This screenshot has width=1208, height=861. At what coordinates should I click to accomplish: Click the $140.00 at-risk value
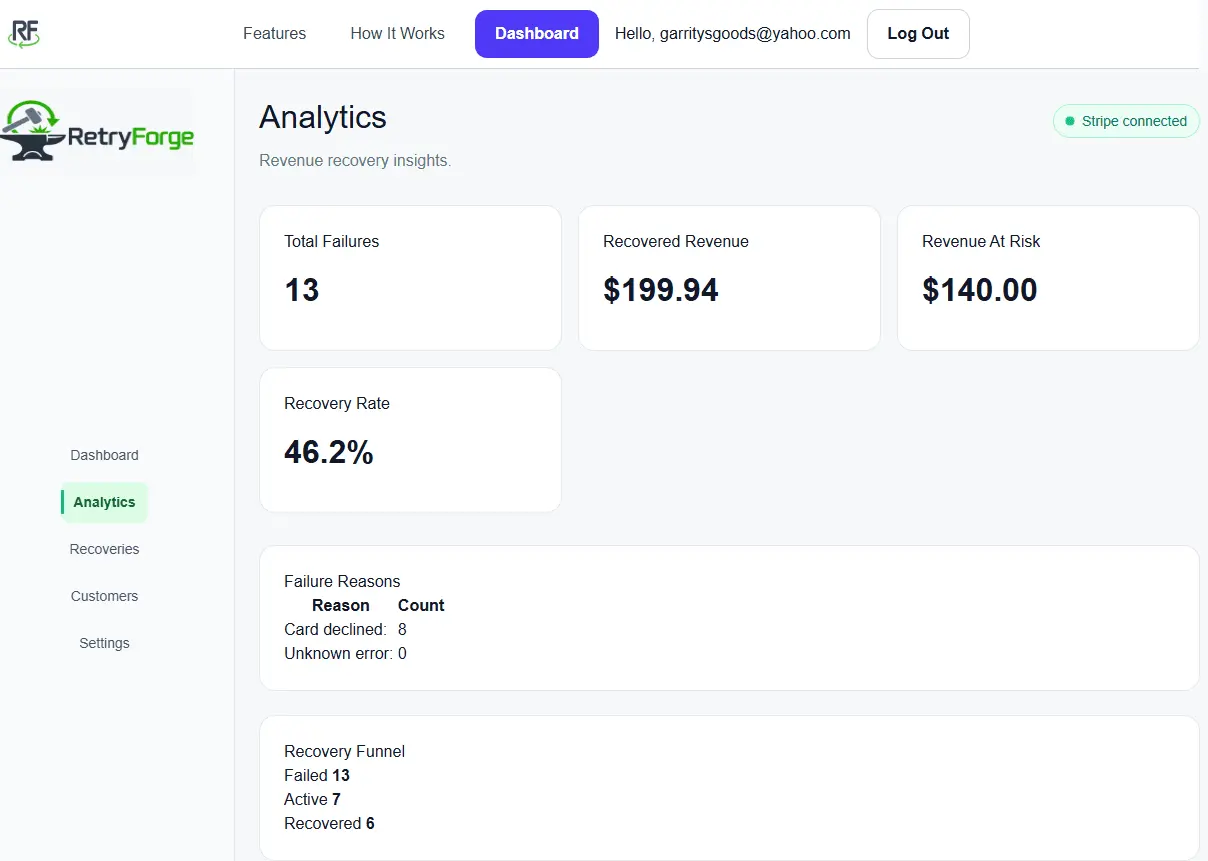click(979, 290)
